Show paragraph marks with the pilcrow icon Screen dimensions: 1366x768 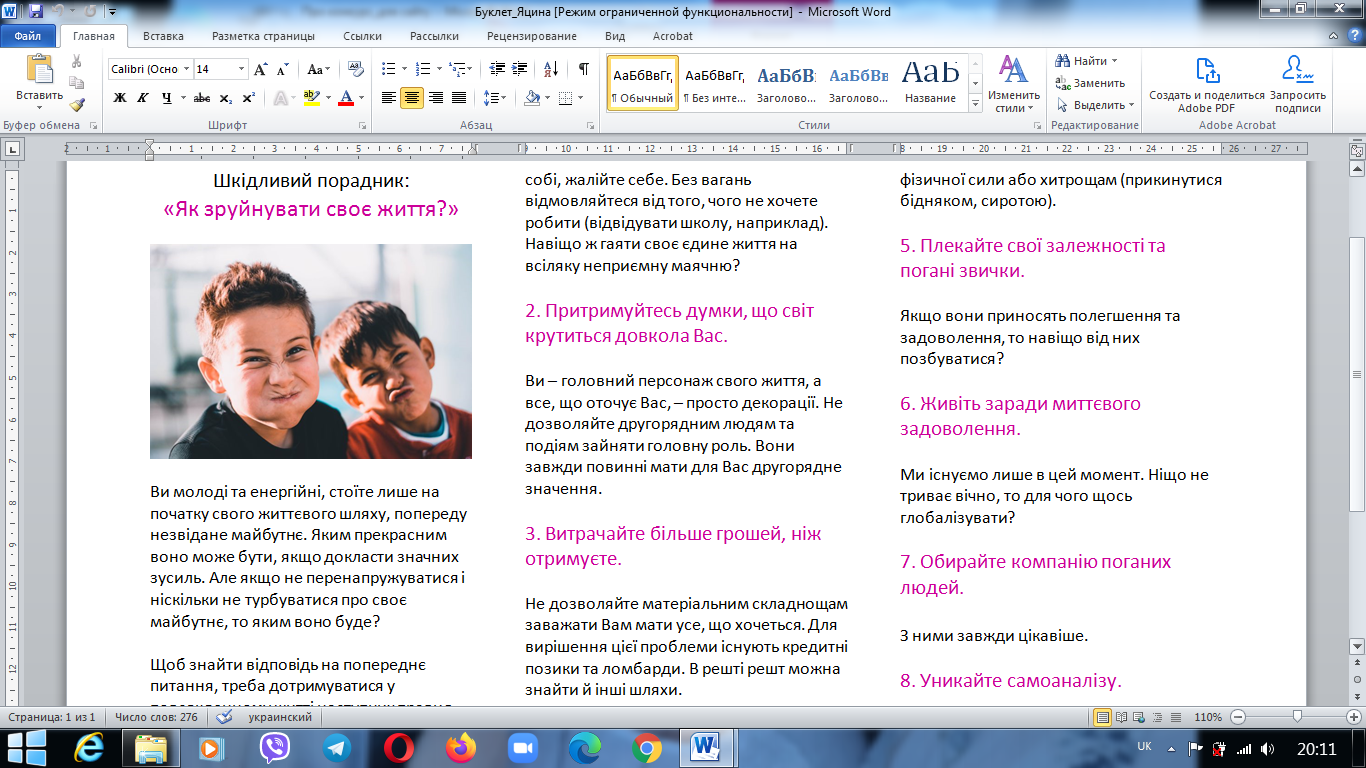(x=583, y=69)
